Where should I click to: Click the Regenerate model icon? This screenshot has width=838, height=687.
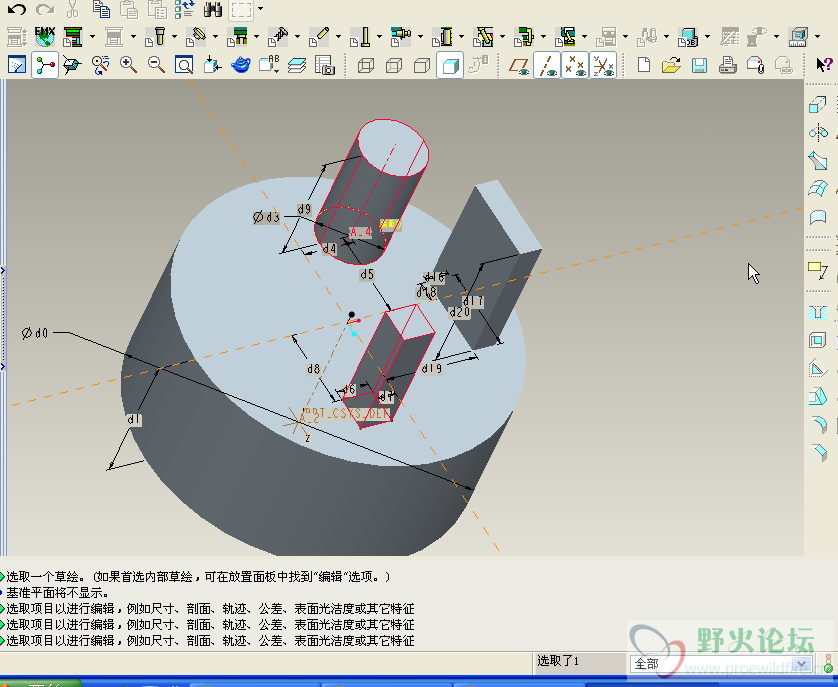185,9
